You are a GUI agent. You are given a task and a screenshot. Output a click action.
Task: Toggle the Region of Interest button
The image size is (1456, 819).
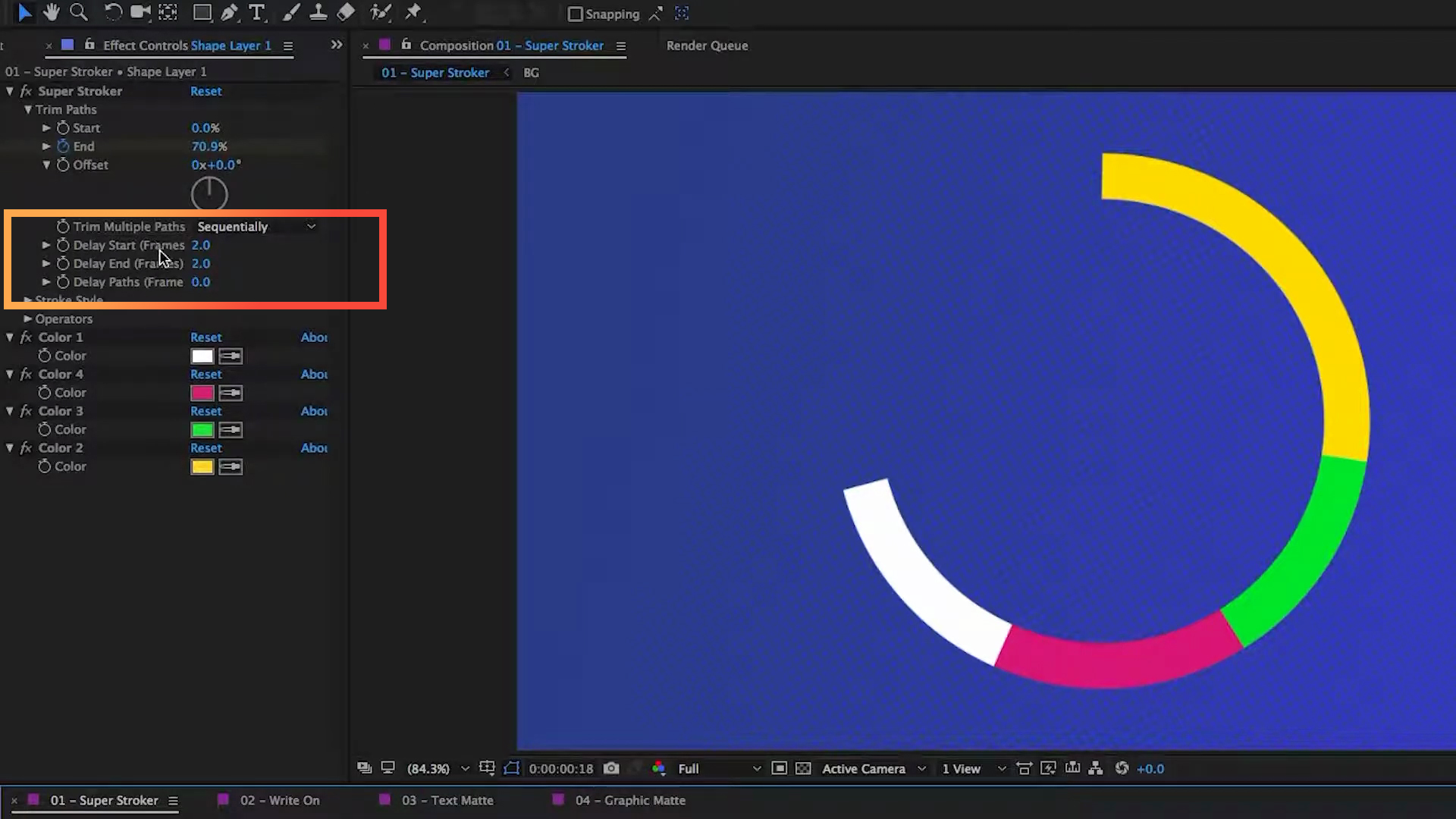click(x=779, y=768)
